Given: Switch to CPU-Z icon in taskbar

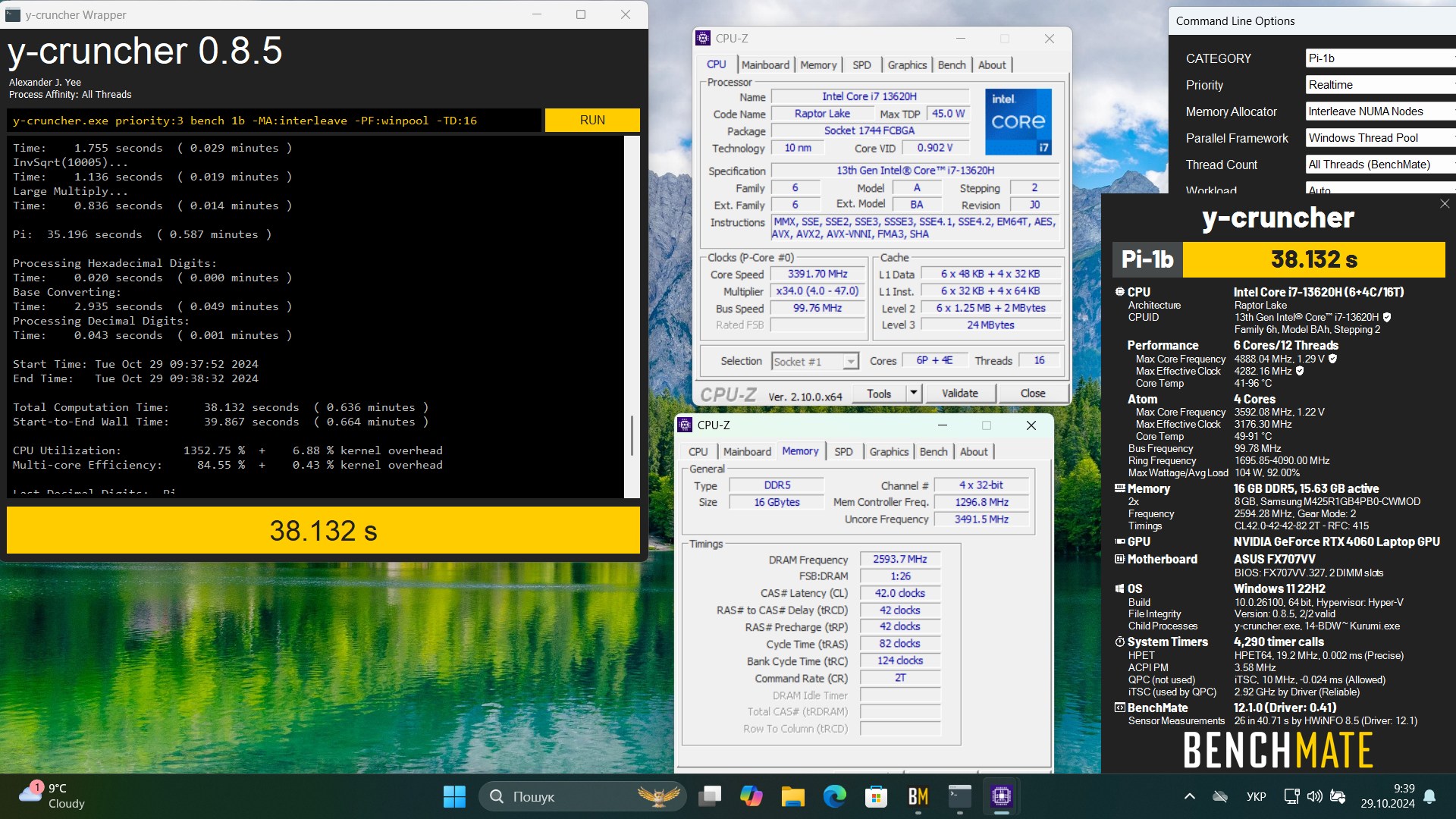Looking at the screenshot, I should tap(1001, 796).
